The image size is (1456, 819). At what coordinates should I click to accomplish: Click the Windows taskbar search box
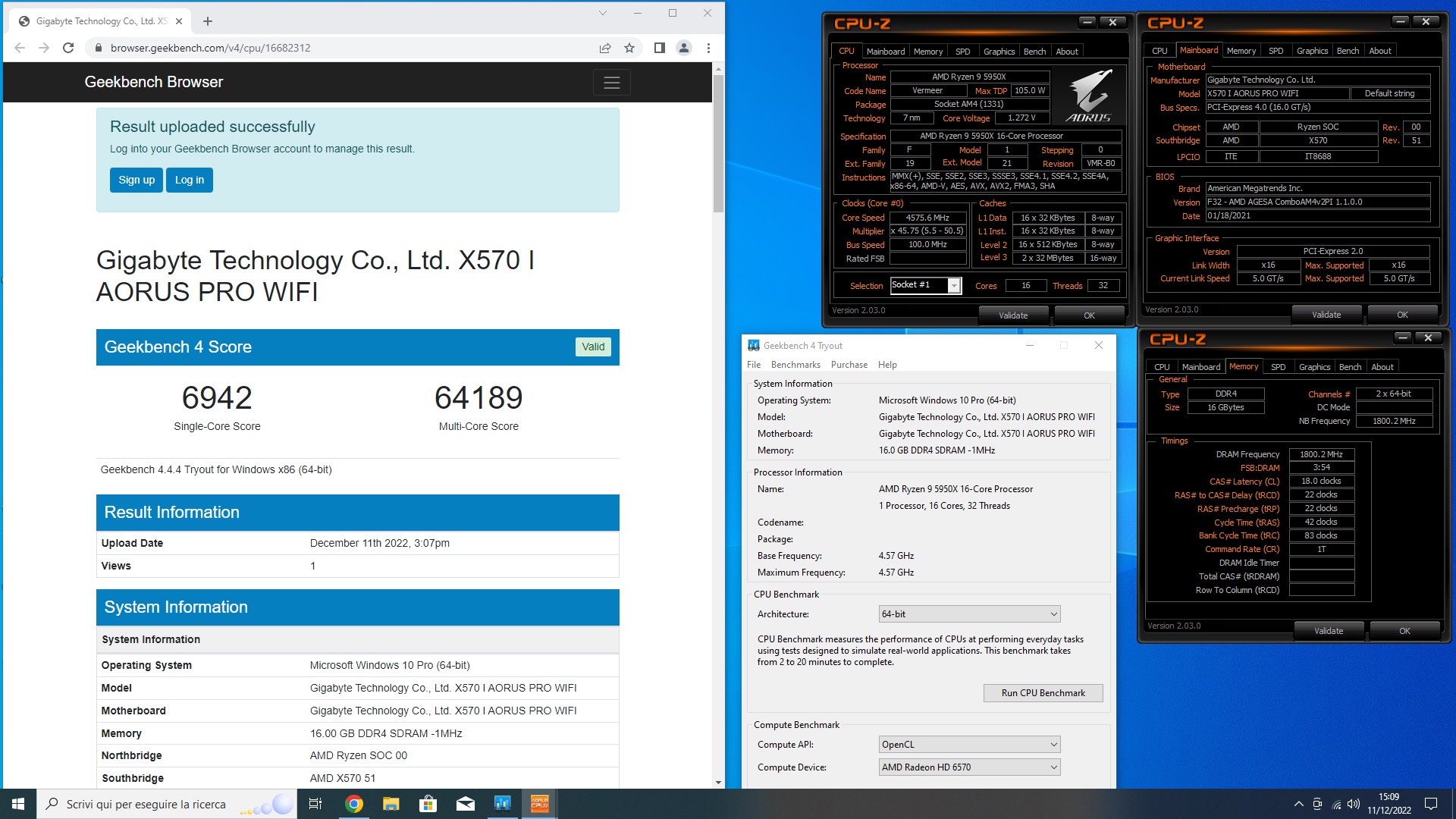[167, 804]
